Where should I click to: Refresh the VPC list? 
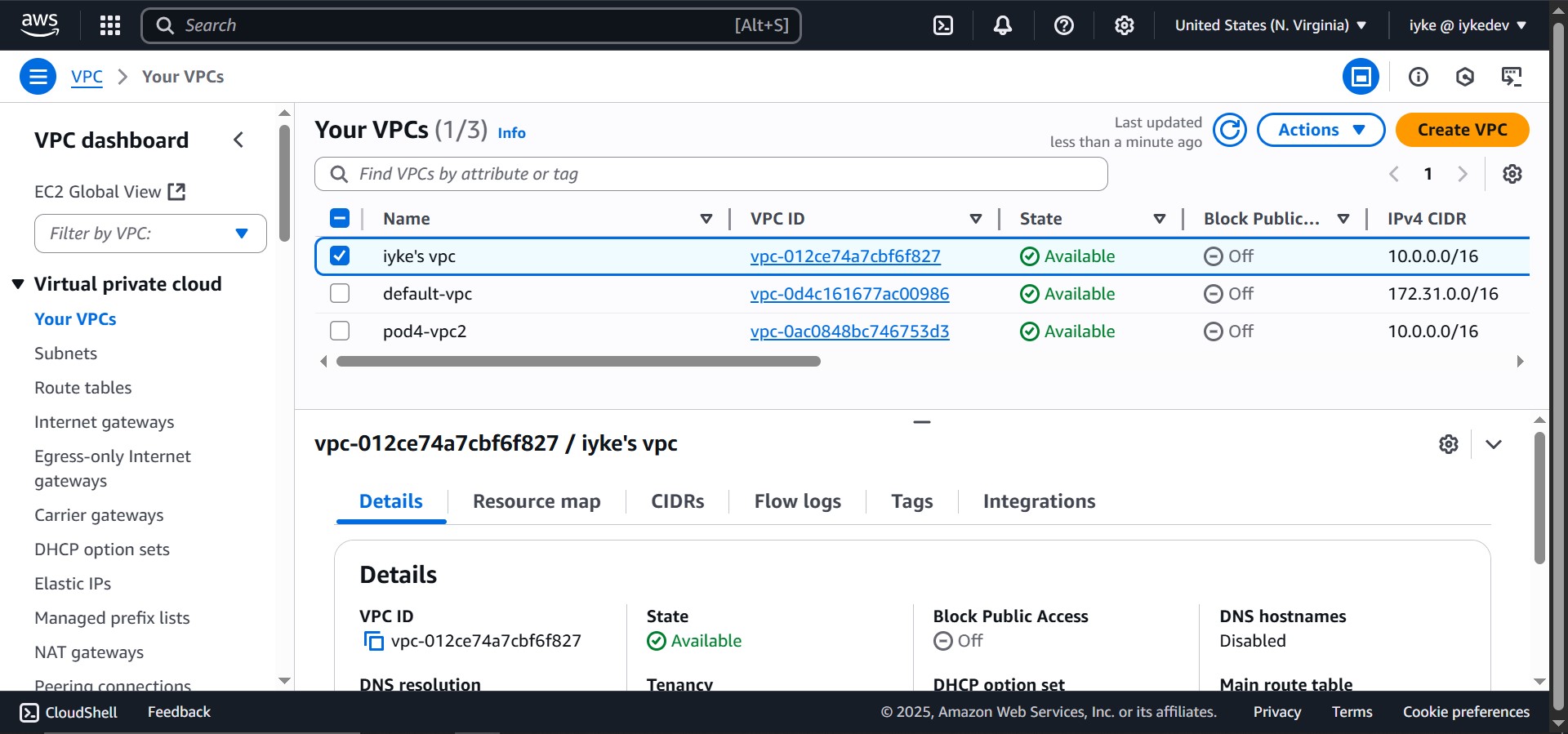[x=1229, y=130]
